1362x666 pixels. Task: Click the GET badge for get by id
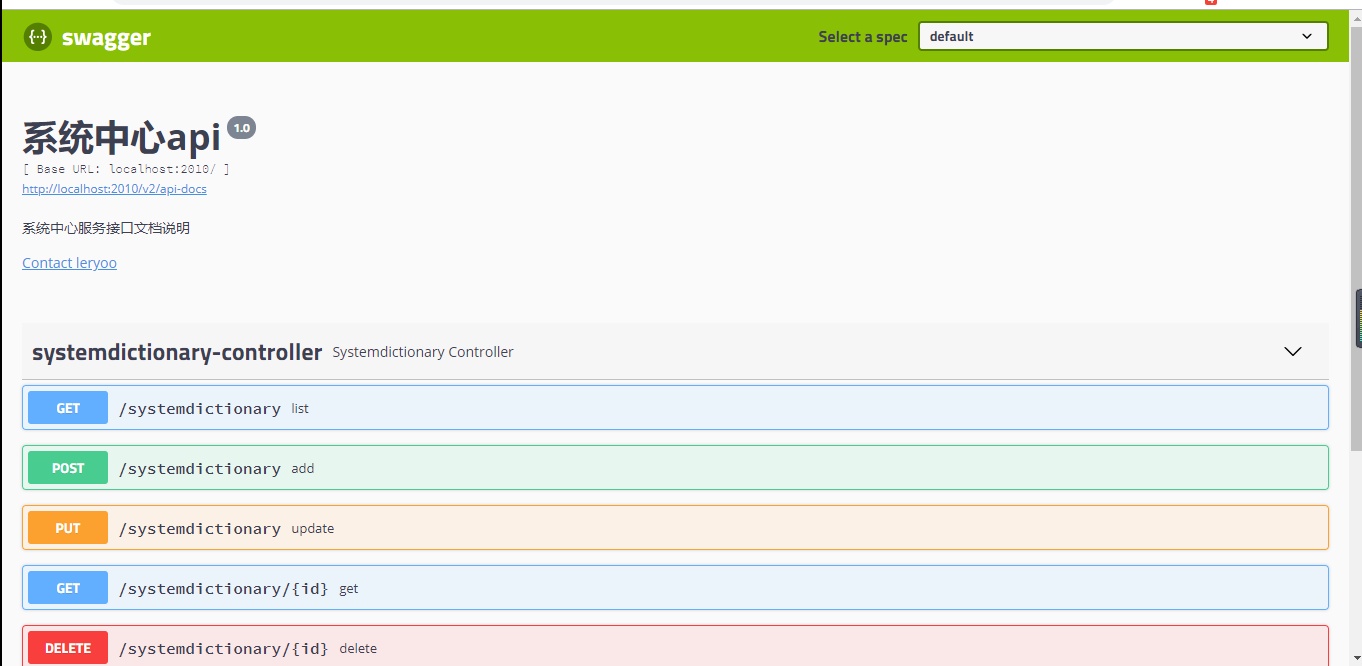tap(68, 588)
